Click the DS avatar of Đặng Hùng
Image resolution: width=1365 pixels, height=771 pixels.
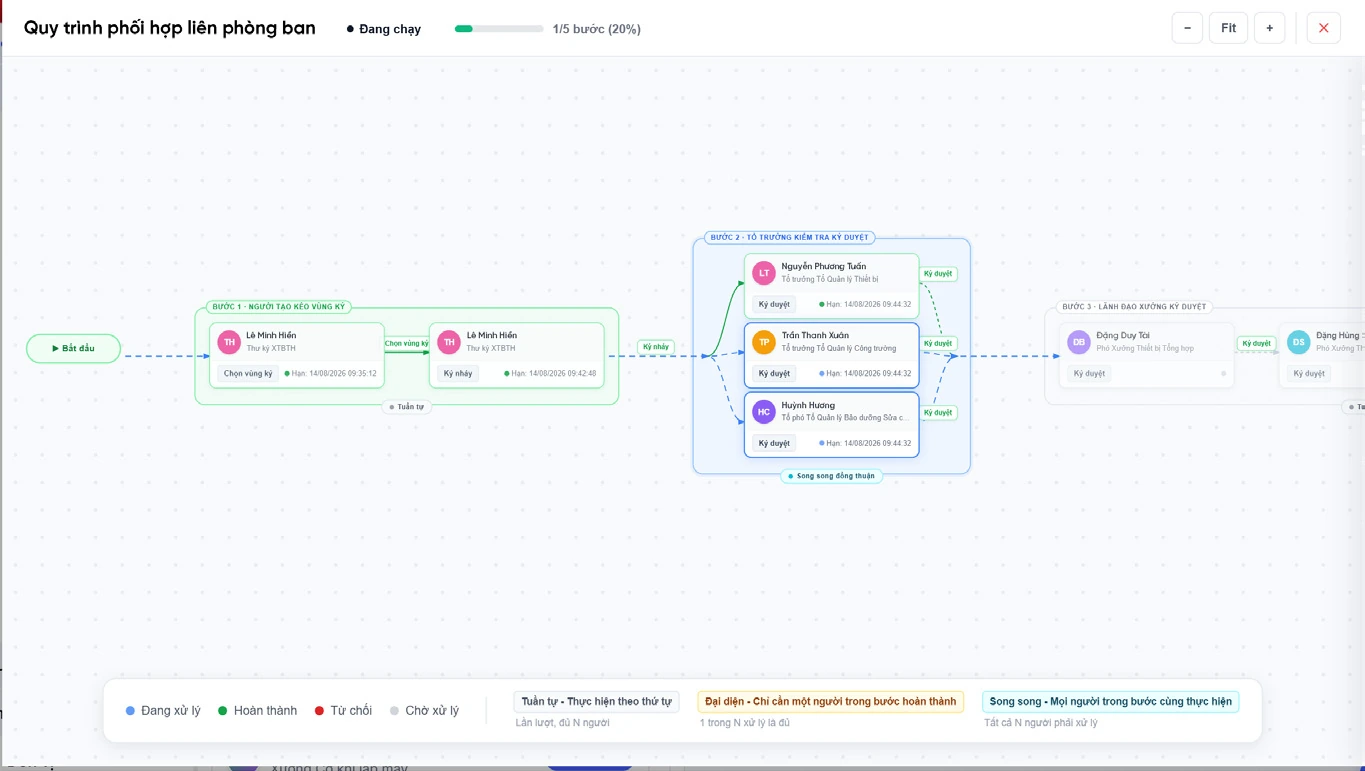click(x=1299, y=342)
